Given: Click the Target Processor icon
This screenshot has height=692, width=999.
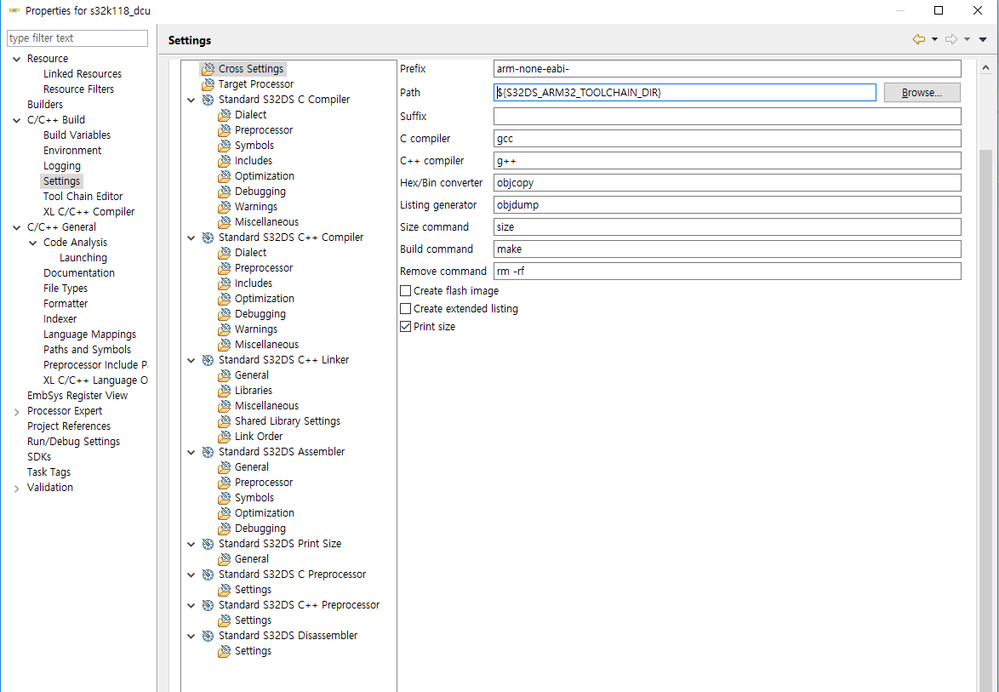Looking at the screenshot, I should tap(208, 84).
